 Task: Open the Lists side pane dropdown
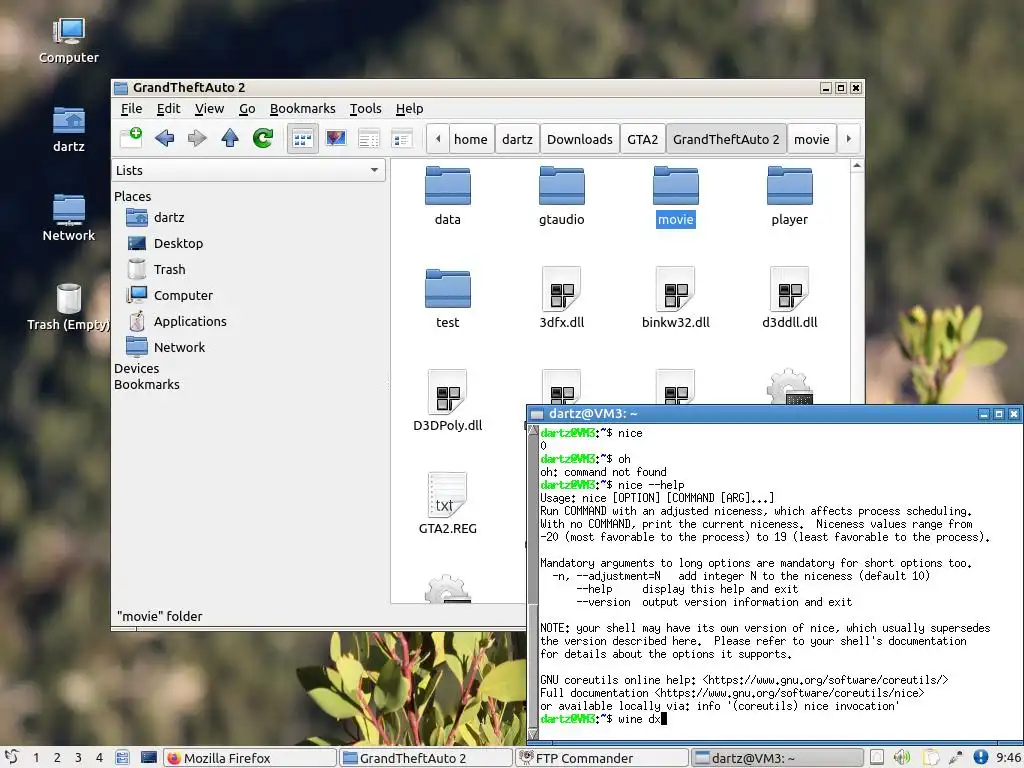coord(249,170)
